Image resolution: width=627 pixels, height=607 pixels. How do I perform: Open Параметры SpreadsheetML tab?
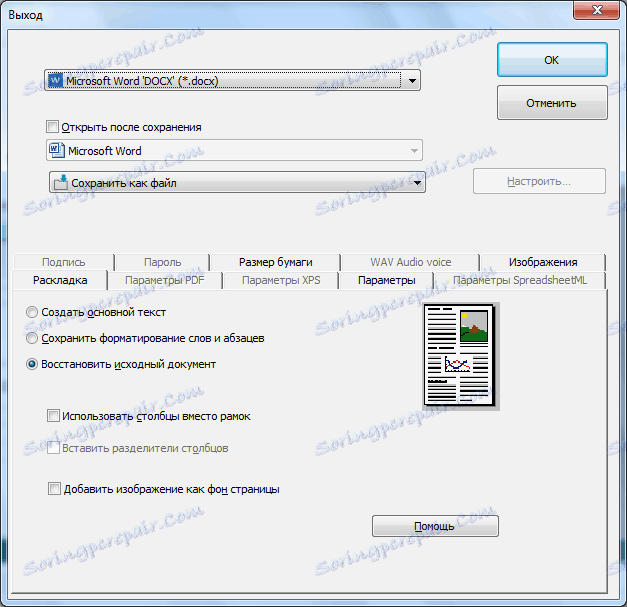coord(520,280)
